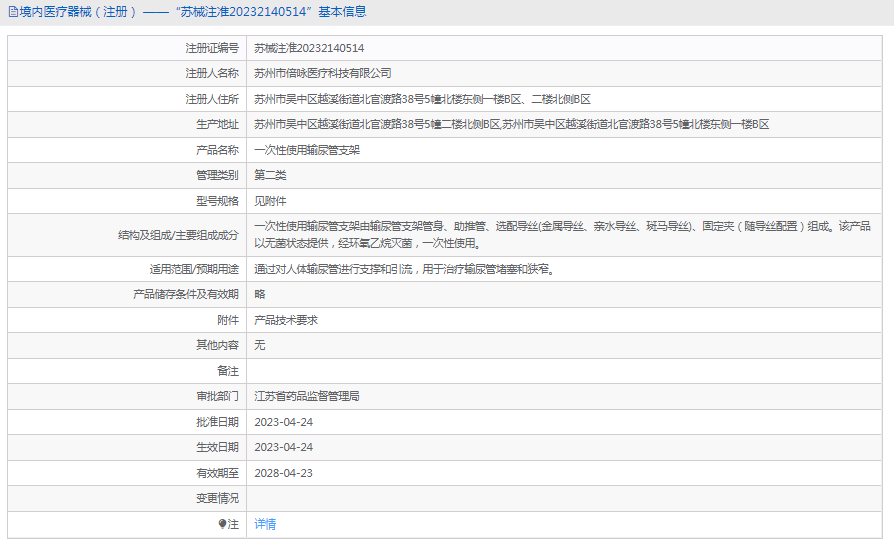Click the 备注 label
The height and width of the screenshot is (546, 894).
(228, 371)
